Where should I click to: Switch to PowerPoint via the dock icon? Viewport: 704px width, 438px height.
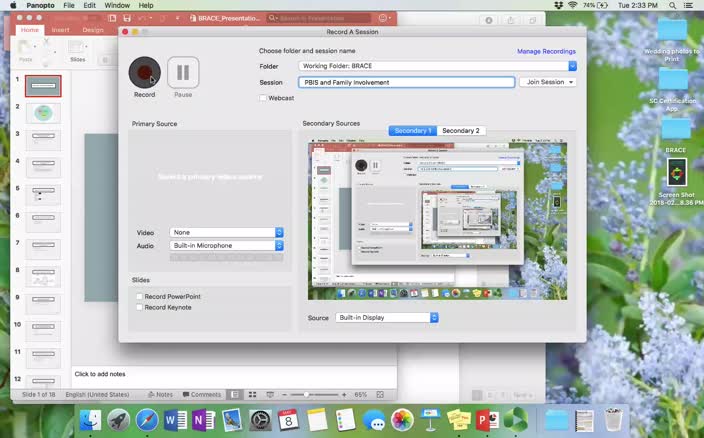tap(487, 420)
